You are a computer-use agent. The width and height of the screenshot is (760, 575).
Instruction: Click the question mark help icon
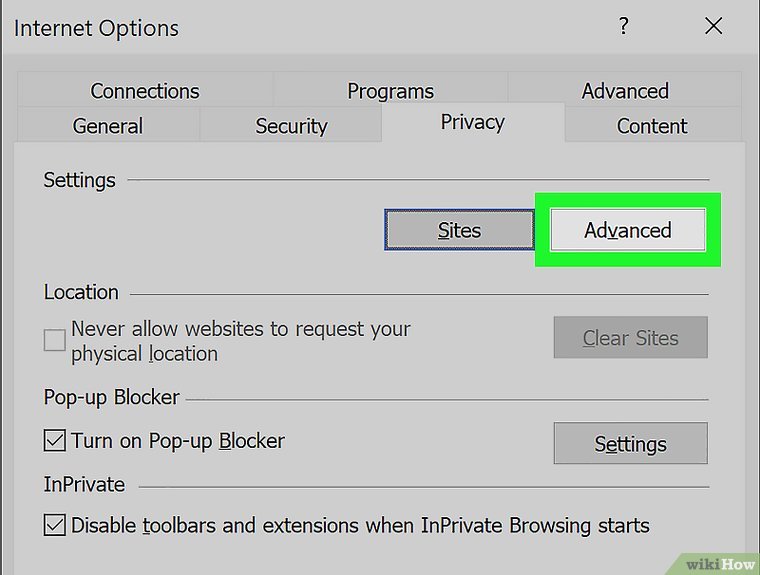coord(624,27)
